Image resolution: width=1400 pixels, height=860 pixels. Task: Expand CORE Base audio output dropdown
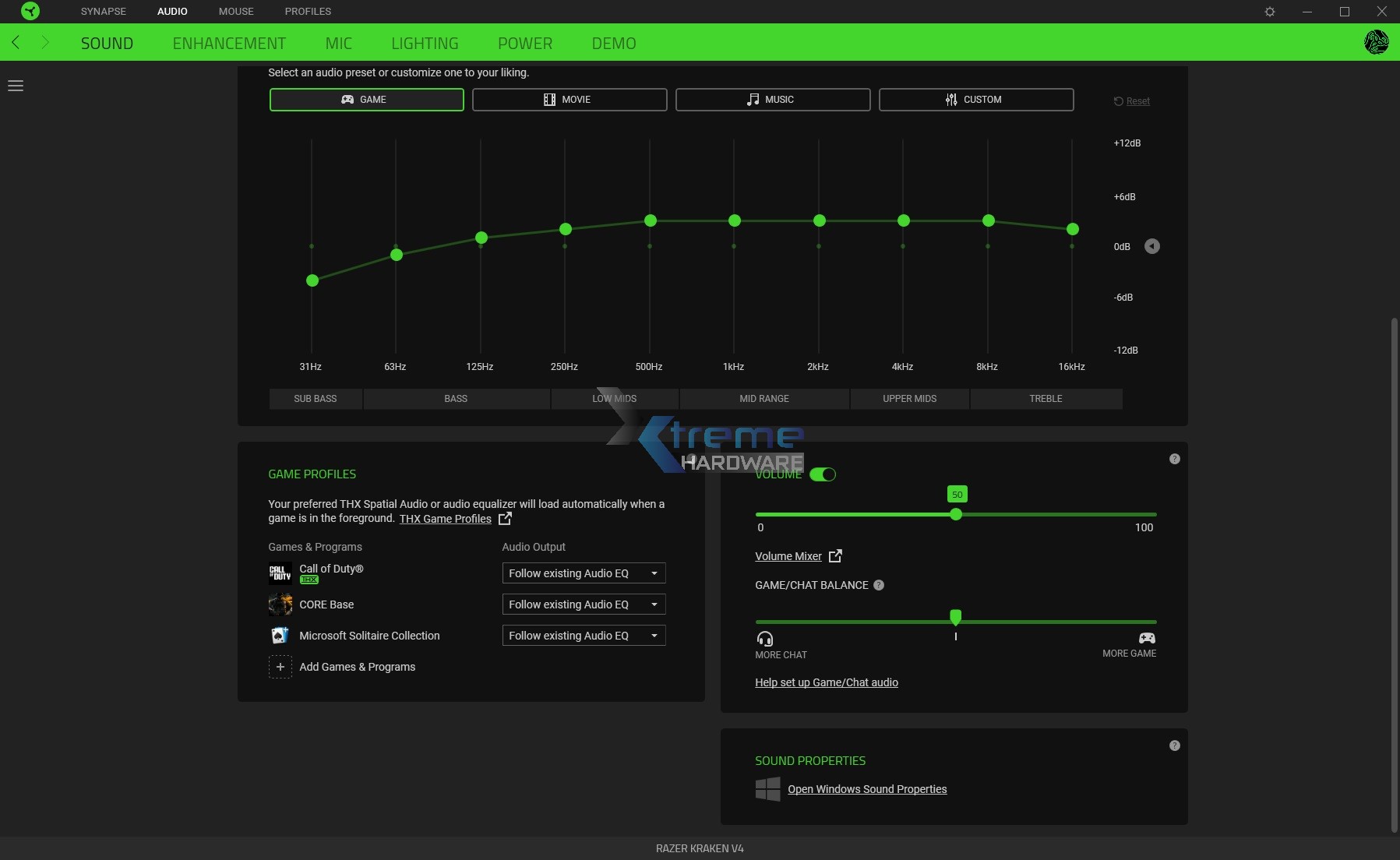(584, 604)
